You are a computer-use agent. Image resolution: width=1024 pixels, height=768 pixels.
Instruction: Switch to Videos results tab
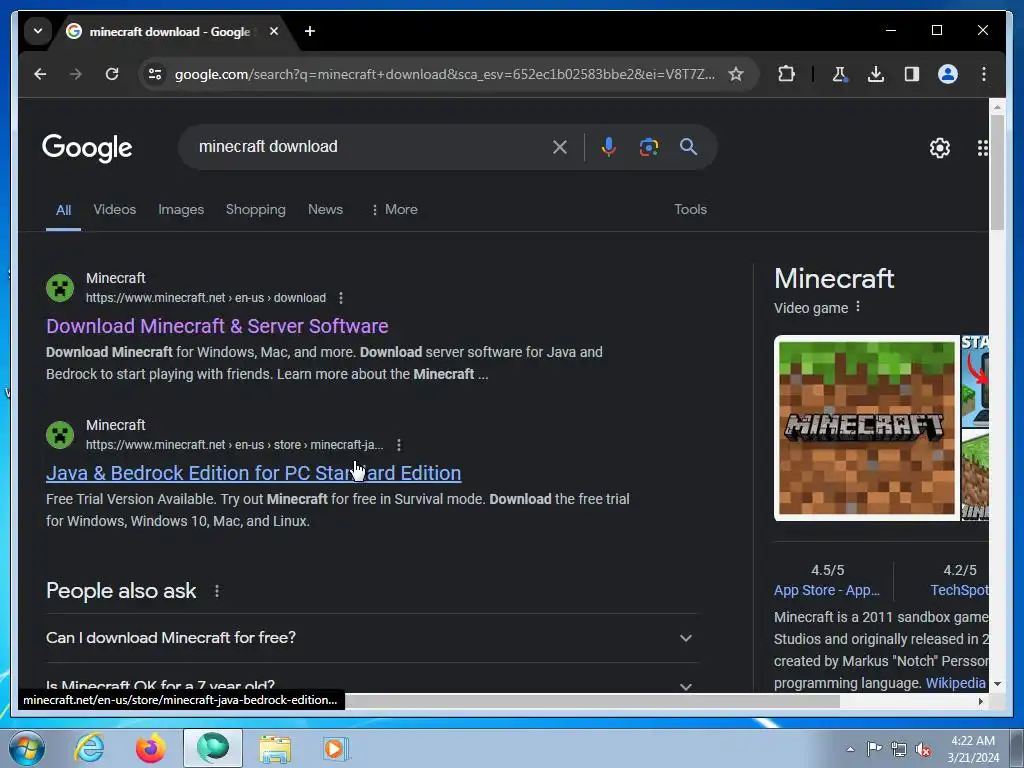click(x=115, y=210)
